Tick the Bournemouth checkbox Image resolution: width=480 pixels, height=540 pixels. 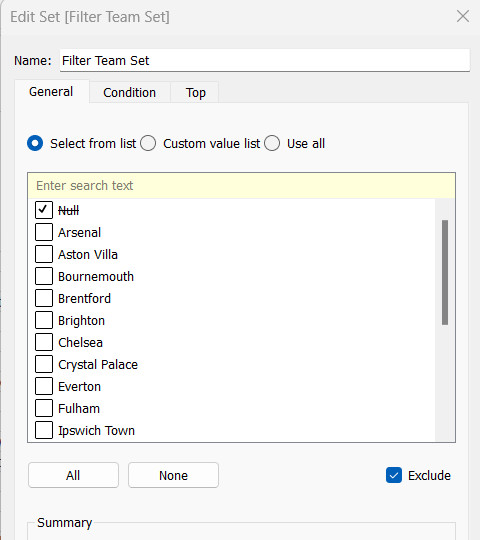[44, 276]
